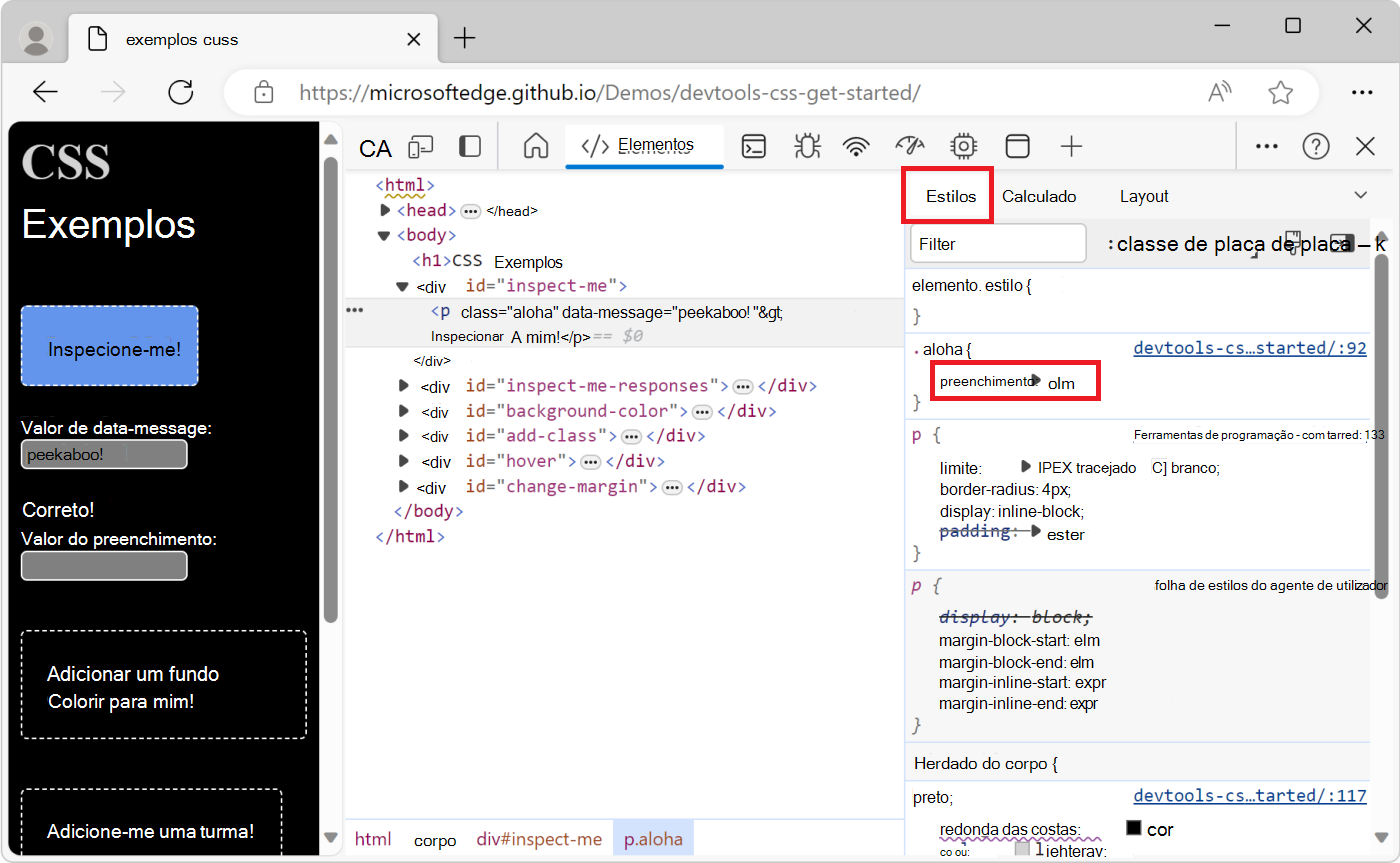Click the Filter field in Estilos
This screenshot has width=1400, height=863.
point(998,243)
